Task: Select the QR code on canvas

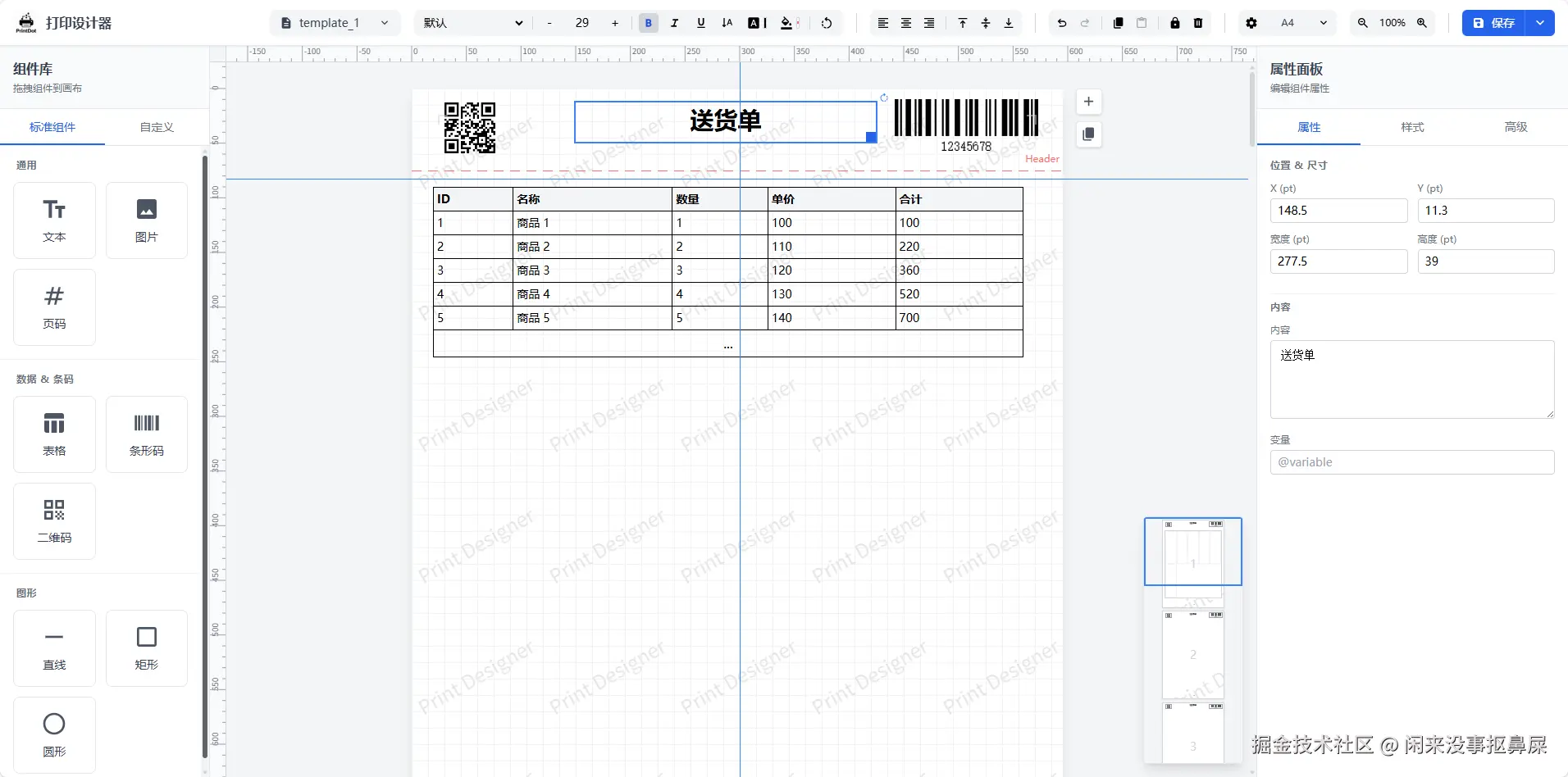Action: (x=470, y=128)
